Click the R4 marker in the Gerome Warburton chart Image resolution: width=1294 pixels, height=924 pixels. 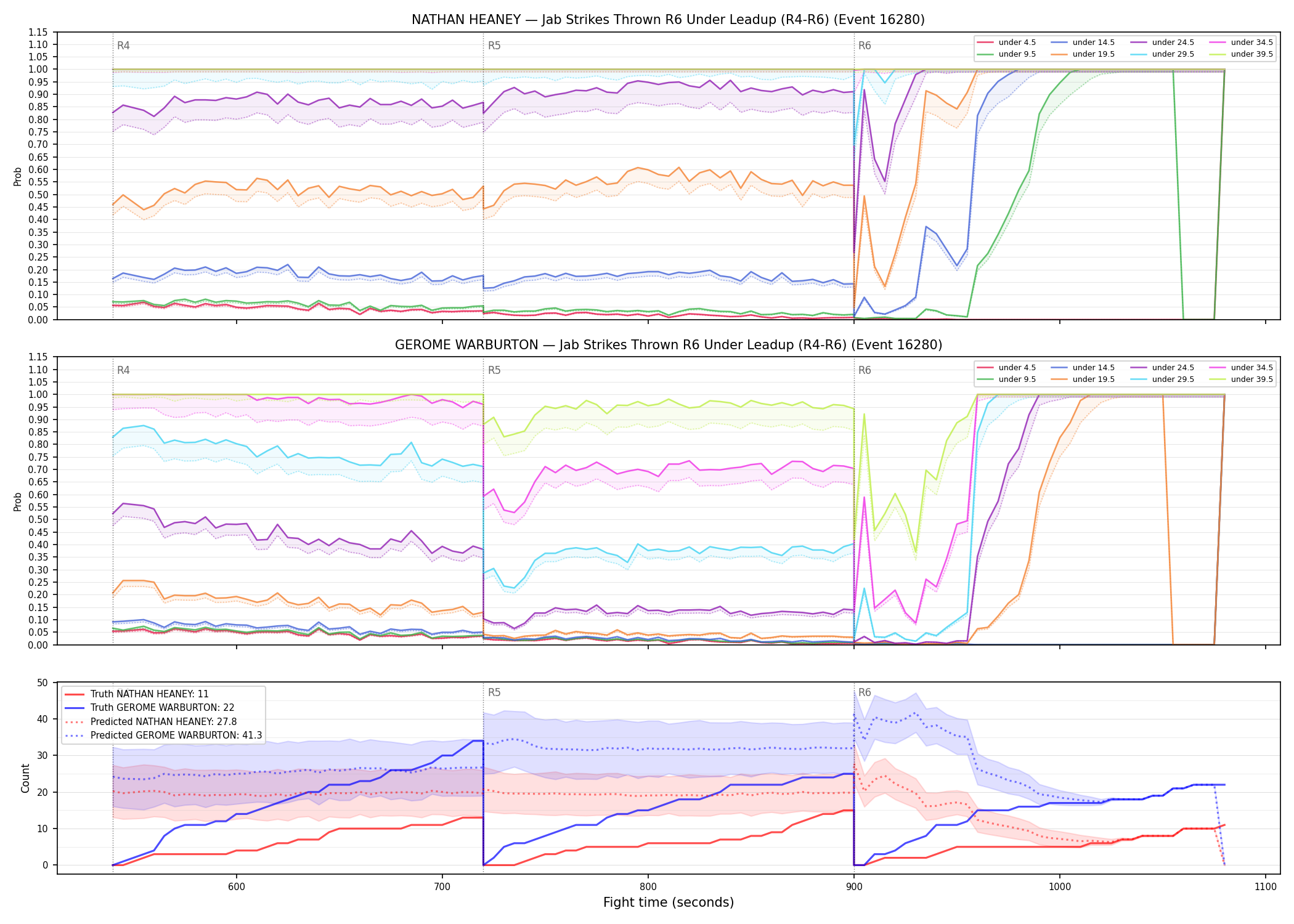123,370
